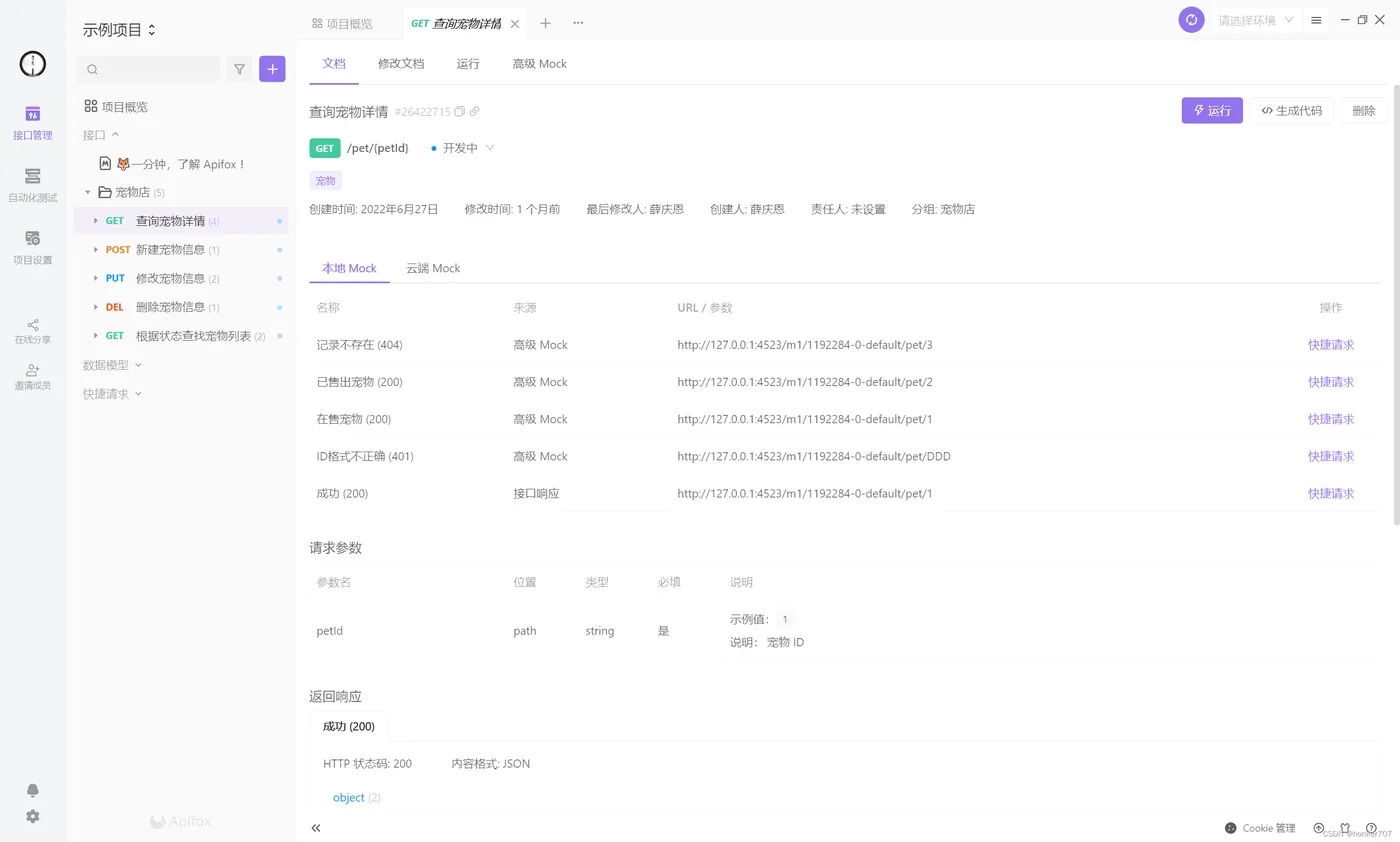1400x842 pixels.
Task: Open the 开发中 status dropdown
Action: 463,148
